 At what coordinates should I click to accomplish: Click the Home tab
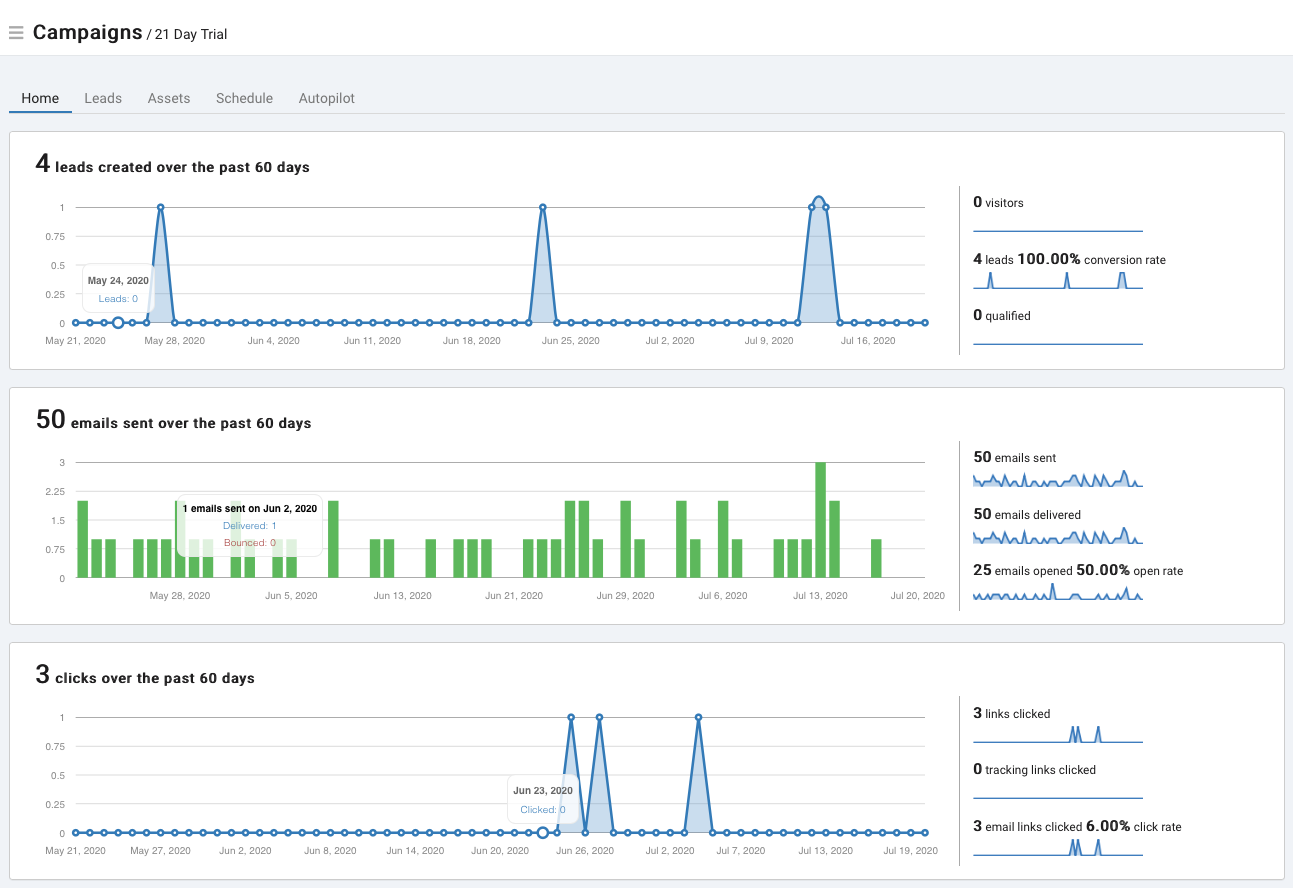coord(40,98)
